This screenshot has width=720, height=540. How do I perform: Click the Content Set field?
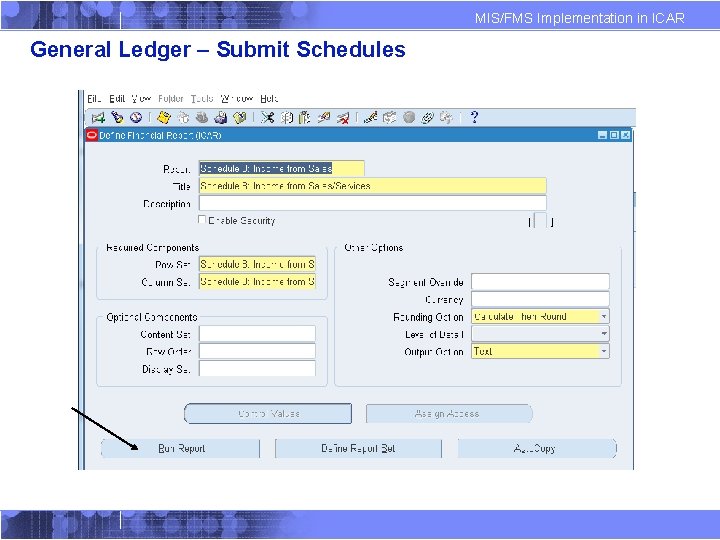click(257, 334)
